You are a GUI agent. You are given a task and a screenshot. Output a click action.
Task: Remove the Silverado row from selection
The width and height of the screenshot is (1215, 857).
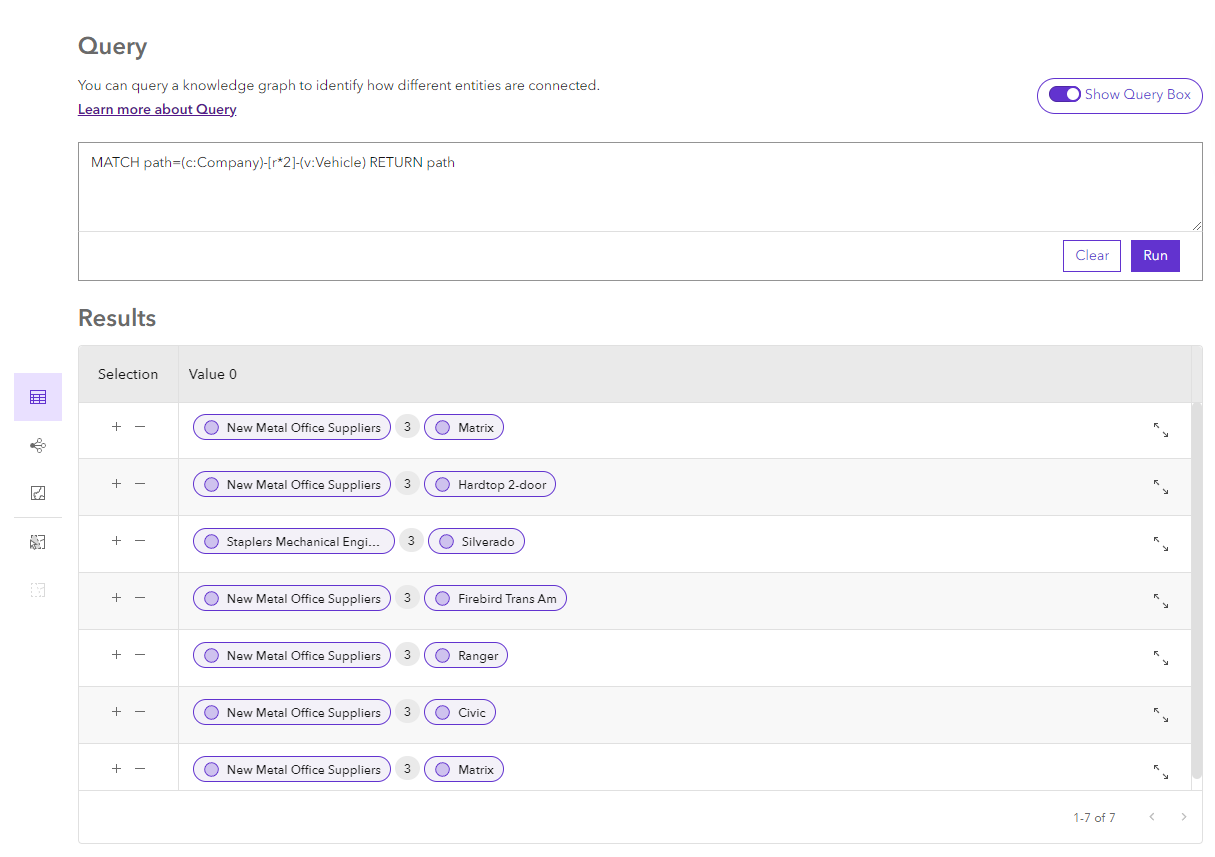(x=140, y=541)
